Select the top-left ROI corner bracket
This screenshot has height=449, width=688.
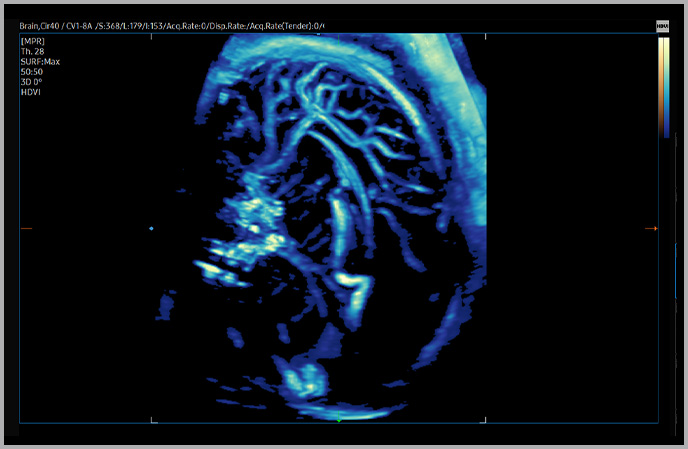(153, 39)
